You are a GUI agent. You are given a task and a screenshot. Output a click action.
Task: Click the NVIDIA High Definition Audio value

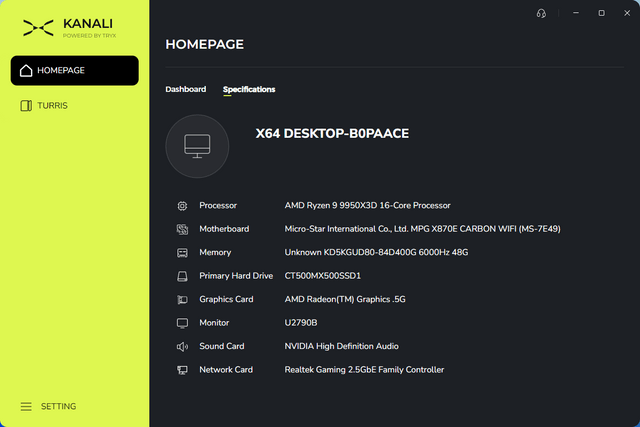[342, 346]
